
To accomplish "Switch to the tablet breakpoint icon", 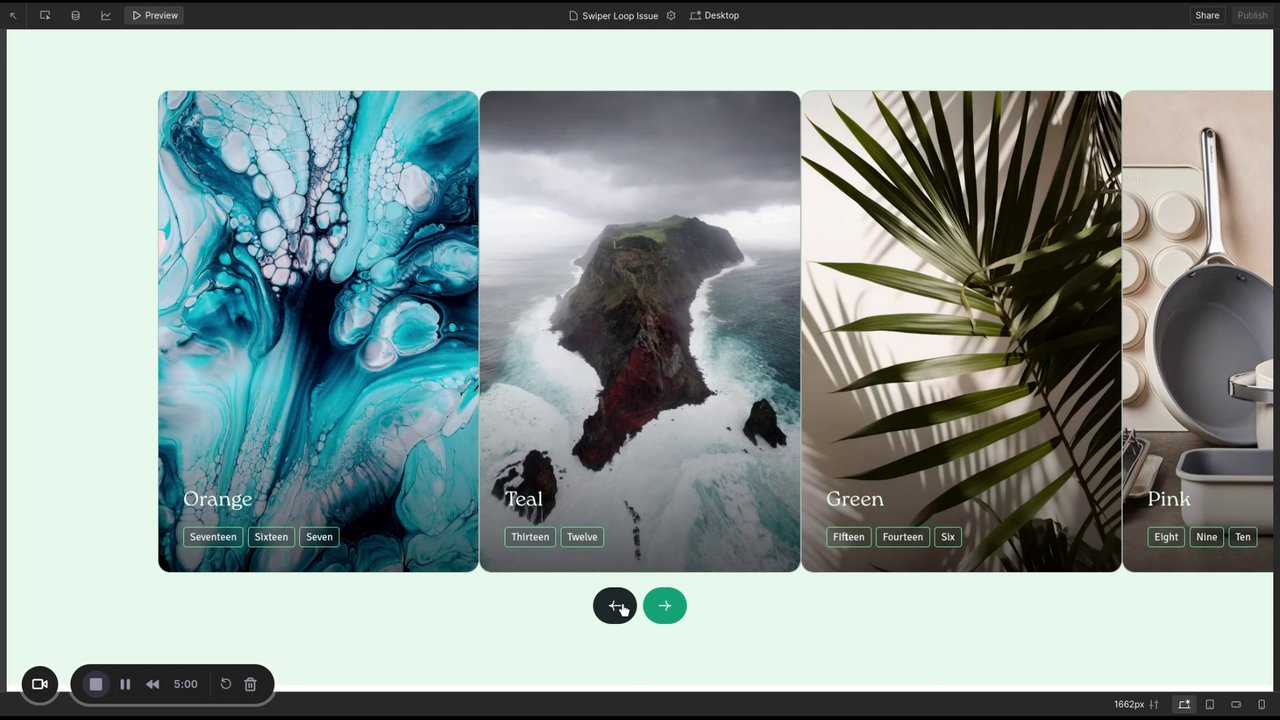I will click(1210, 704).
